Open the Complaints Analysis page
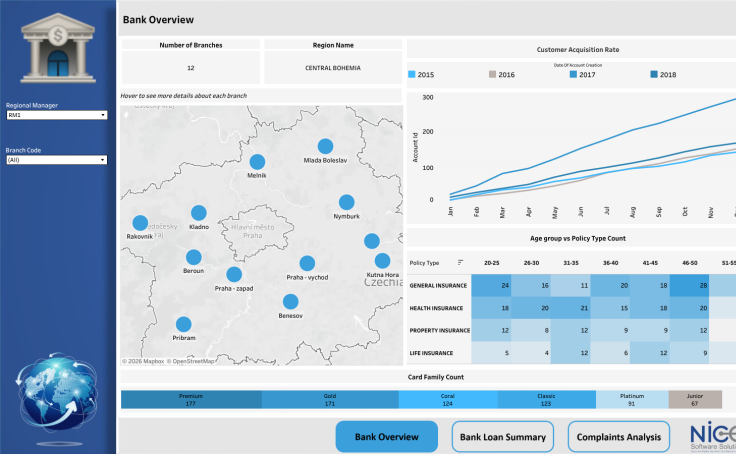This screenshot has width=736, height=454. 618,437
